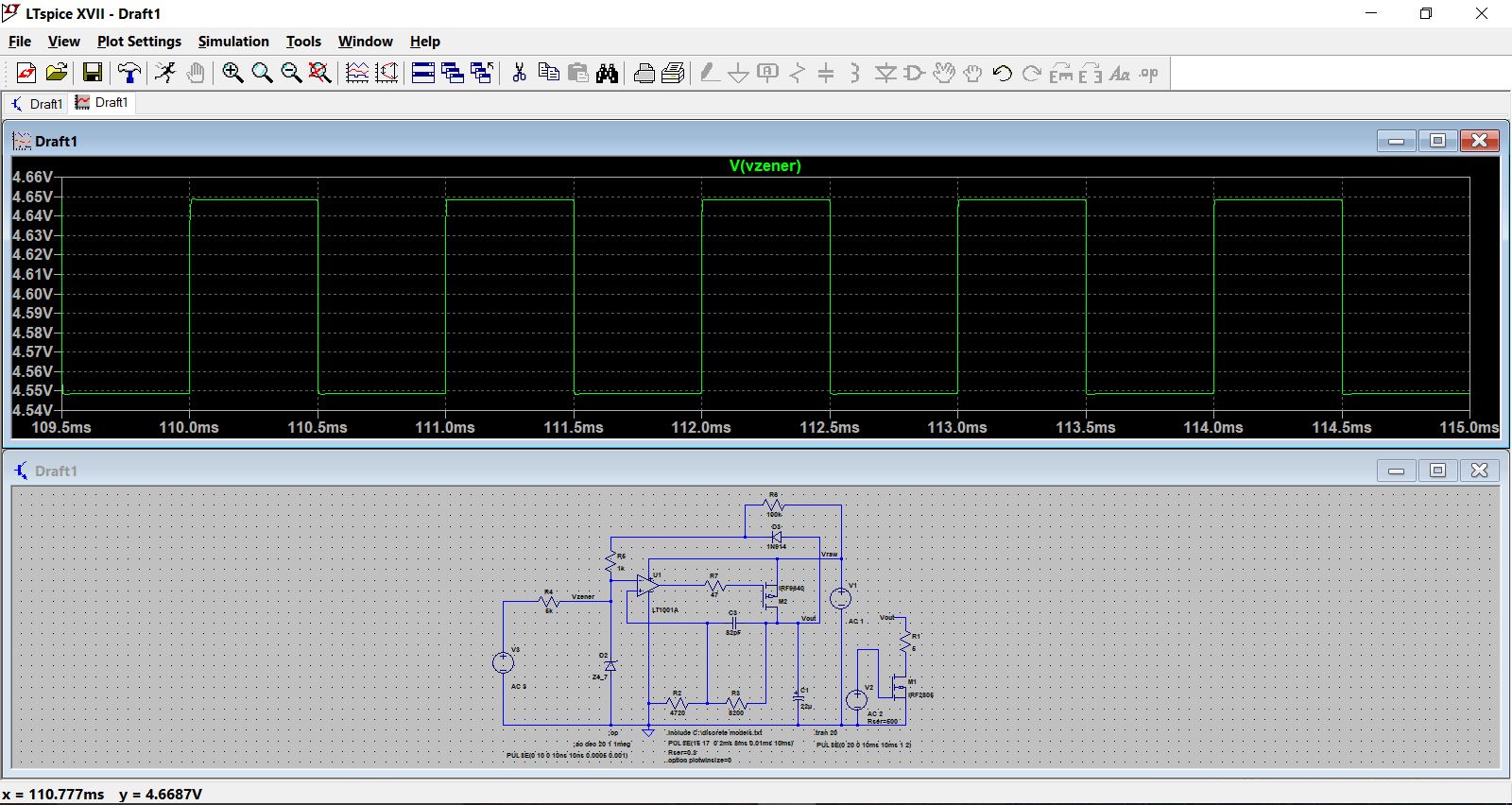Open Find with binoculars icon

(x=608, y=73)
